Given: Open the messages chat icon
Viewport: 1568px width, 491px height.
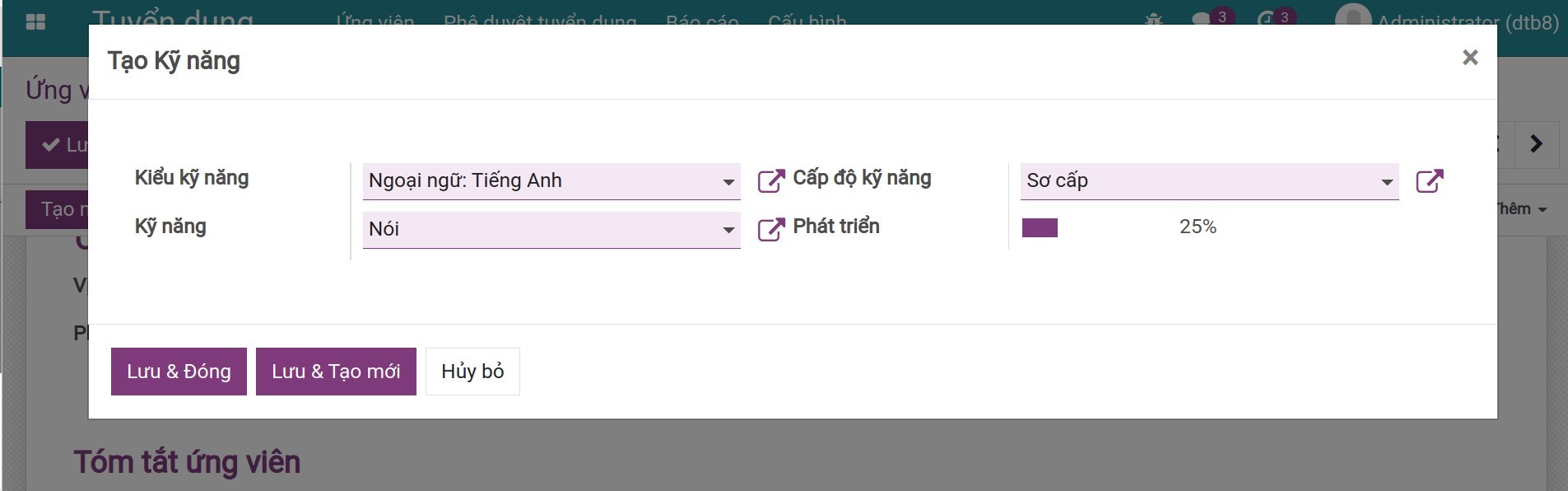Looking at the screenshot, I should (1203, 20).
